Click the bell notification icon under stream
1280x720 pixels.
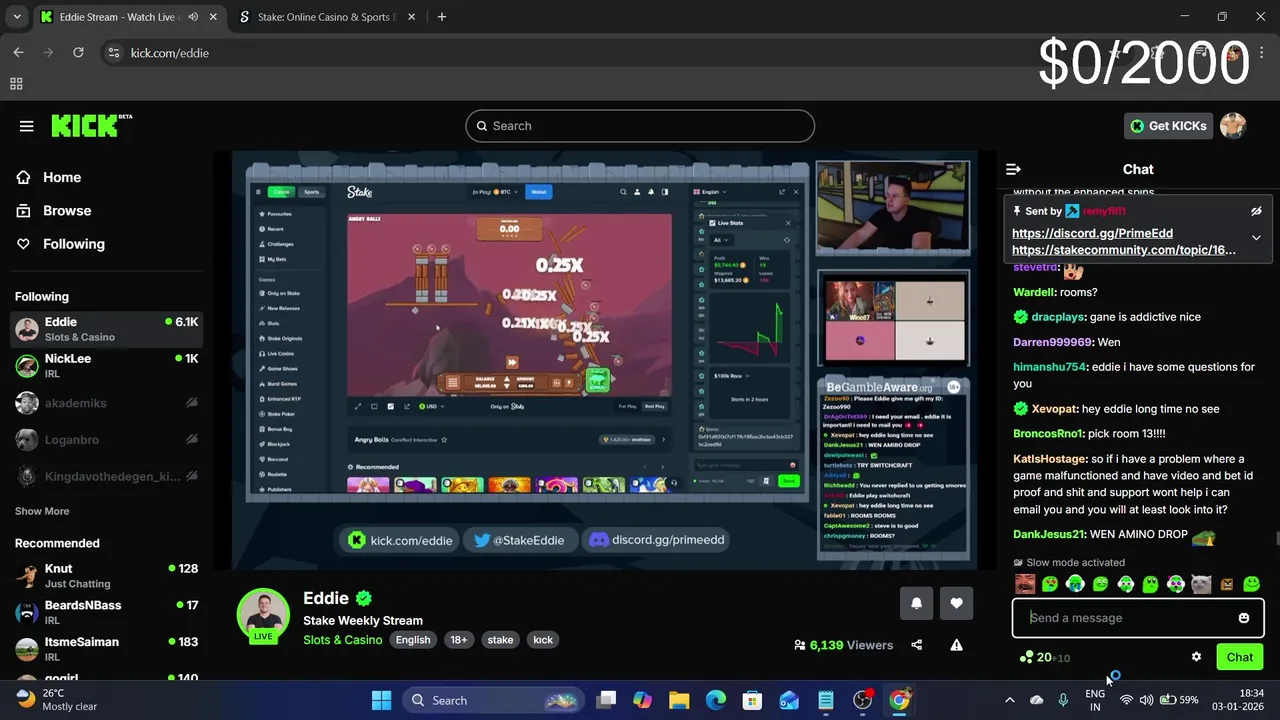point(916,603)
